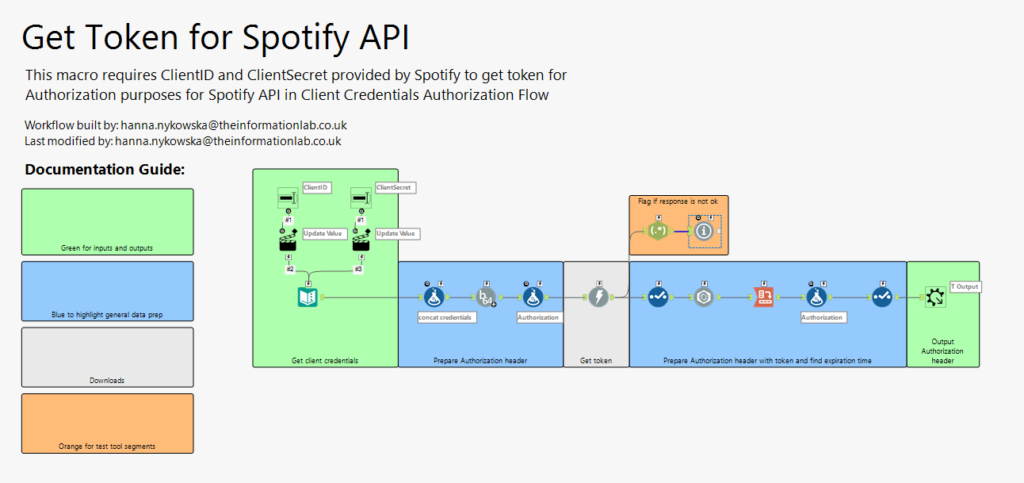Click the concat credentials annotation

[446, 317]
